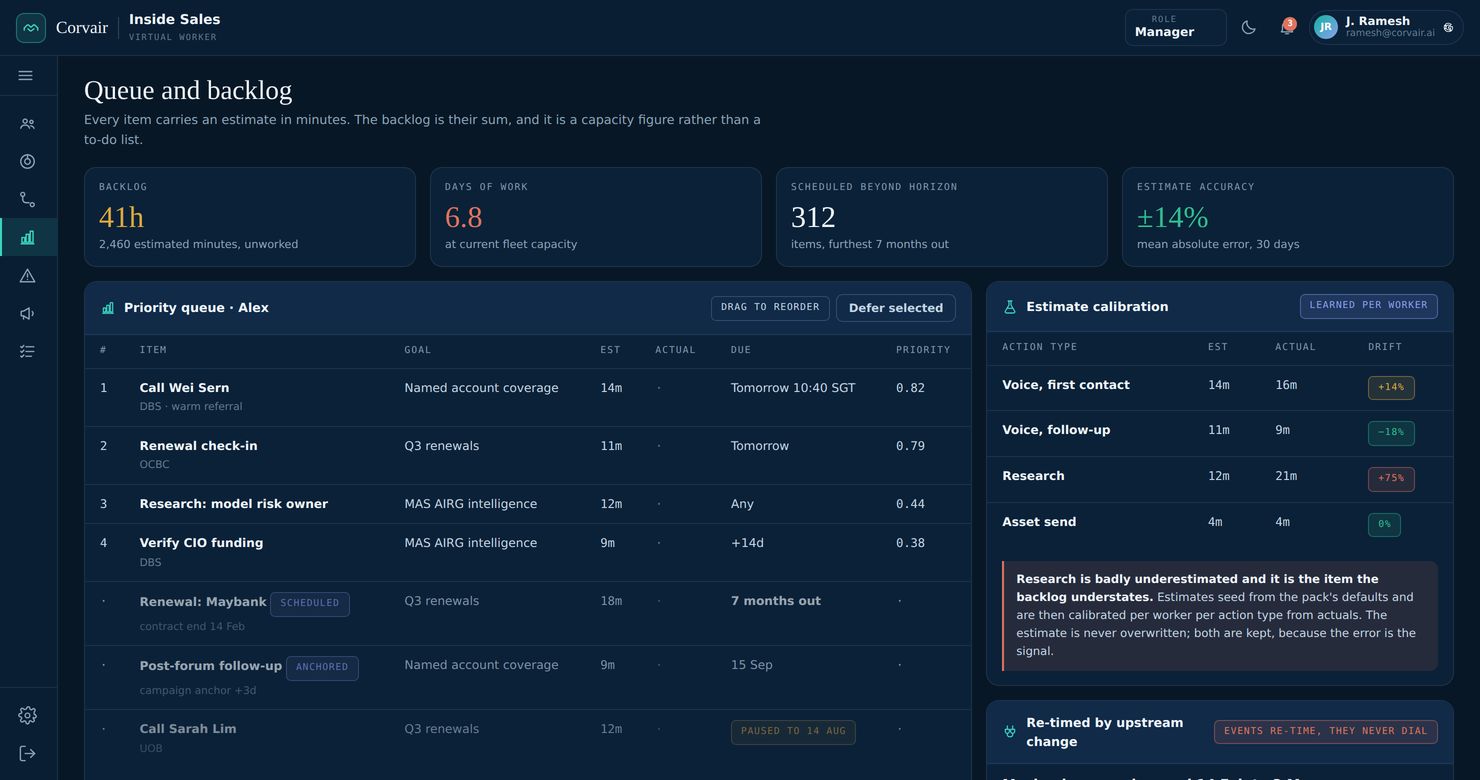Click the Research calibration row label
The image size is (1480, 780).
(x=1033, y=476)
